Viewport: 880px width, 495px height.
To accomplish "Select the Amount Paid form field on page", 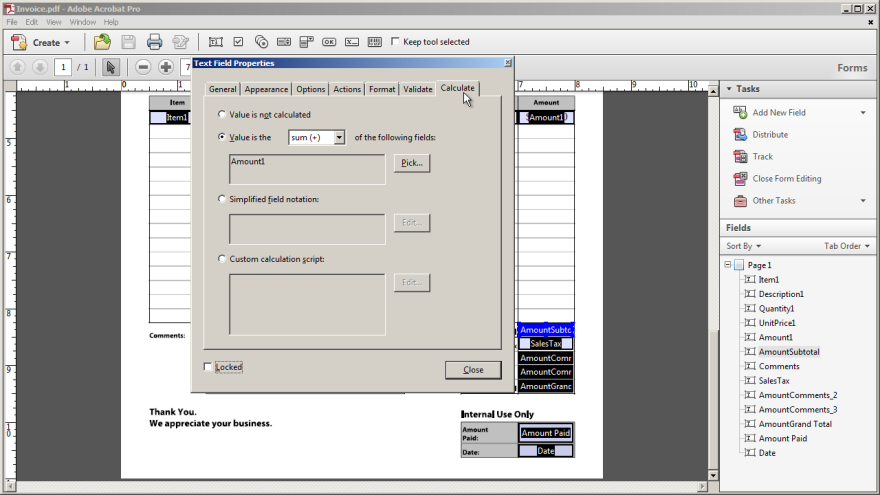I will [x=546, y=433].
